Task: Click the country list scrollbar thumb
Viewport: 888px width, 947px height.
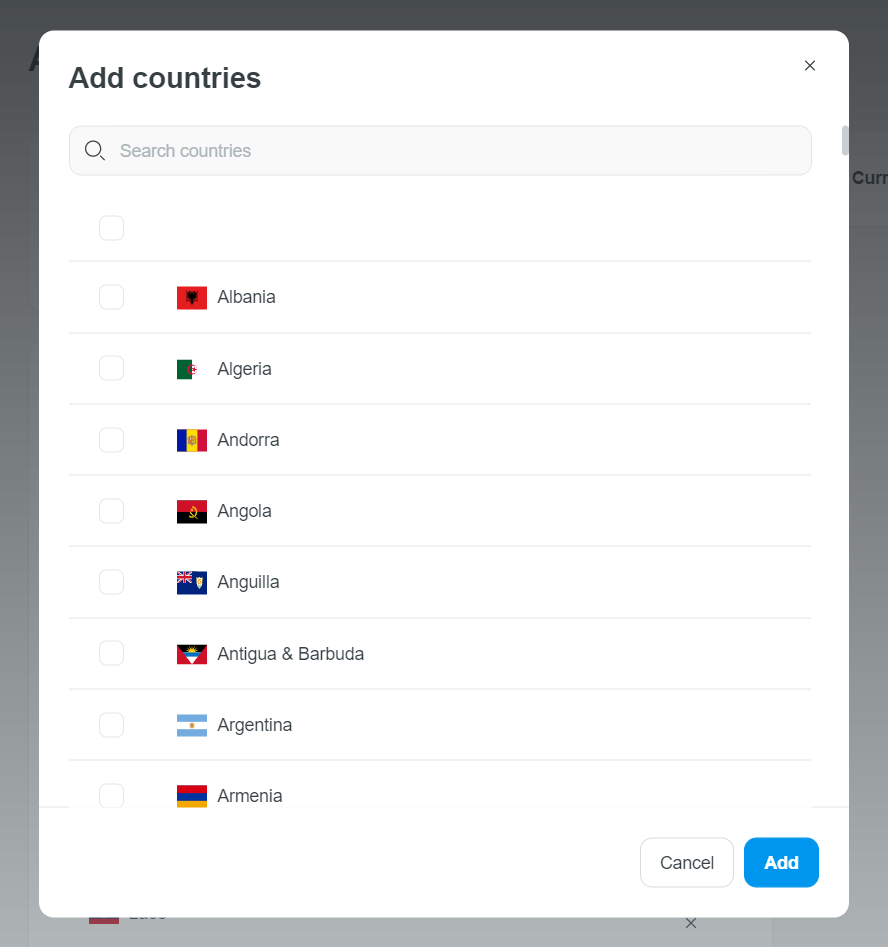Action: point(845,140)
